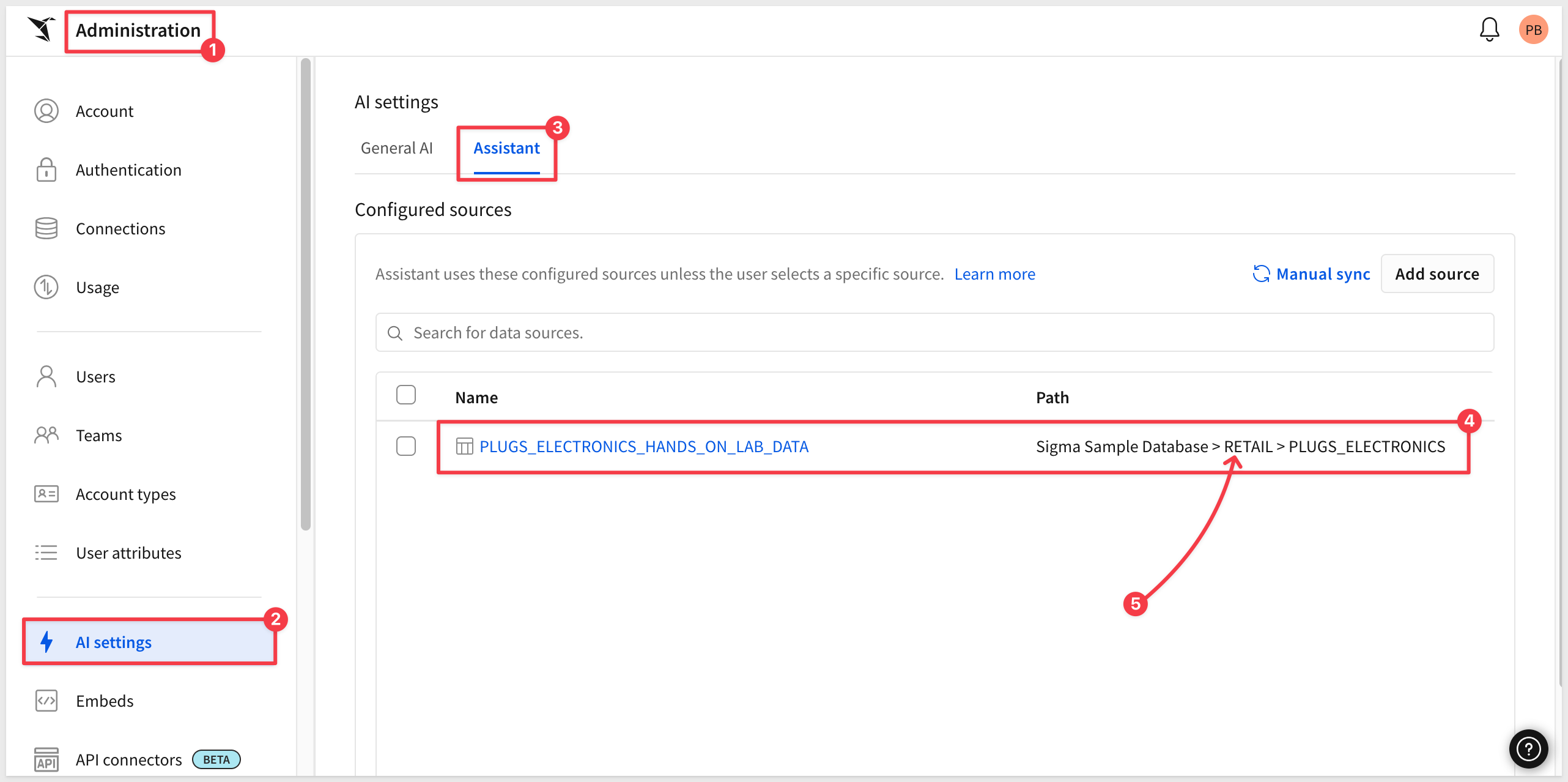Open the PB user avatar menu
This screenshot has width=1568, height=782.
pos(1533,29)
